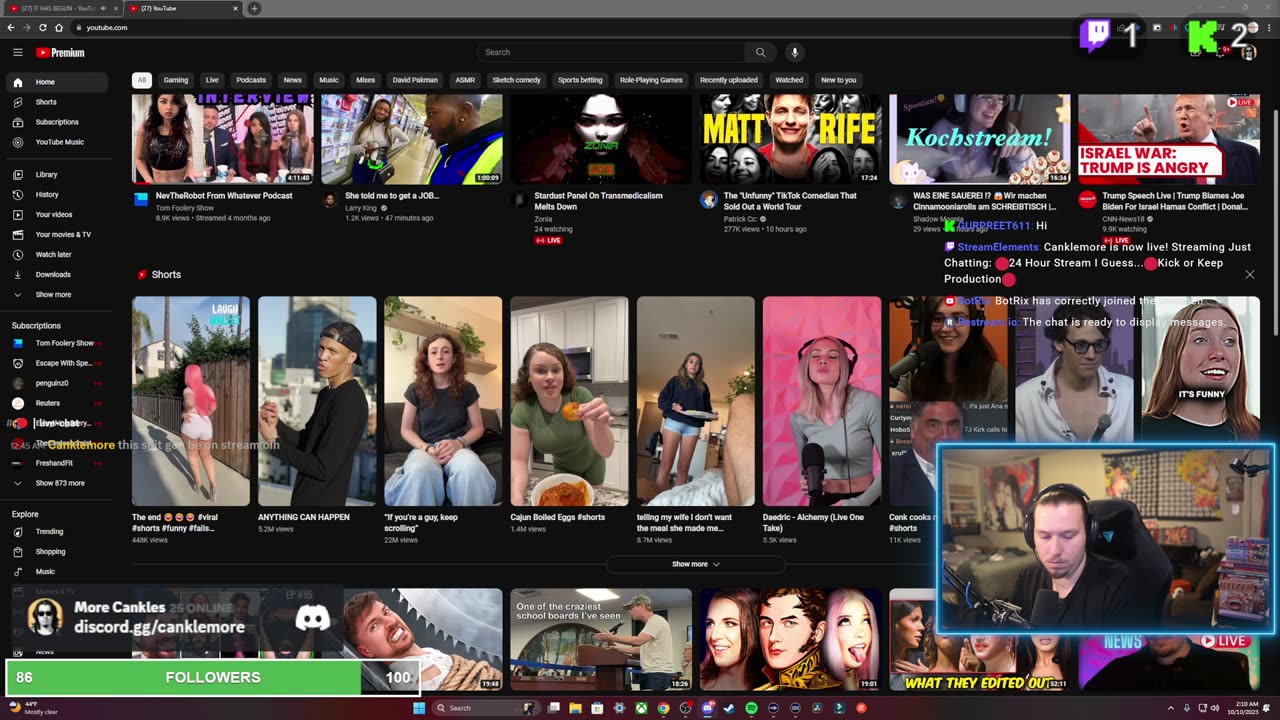1280x720 pixels.
Task: Click the YouTube Premium logo
Action: (60, 52)
